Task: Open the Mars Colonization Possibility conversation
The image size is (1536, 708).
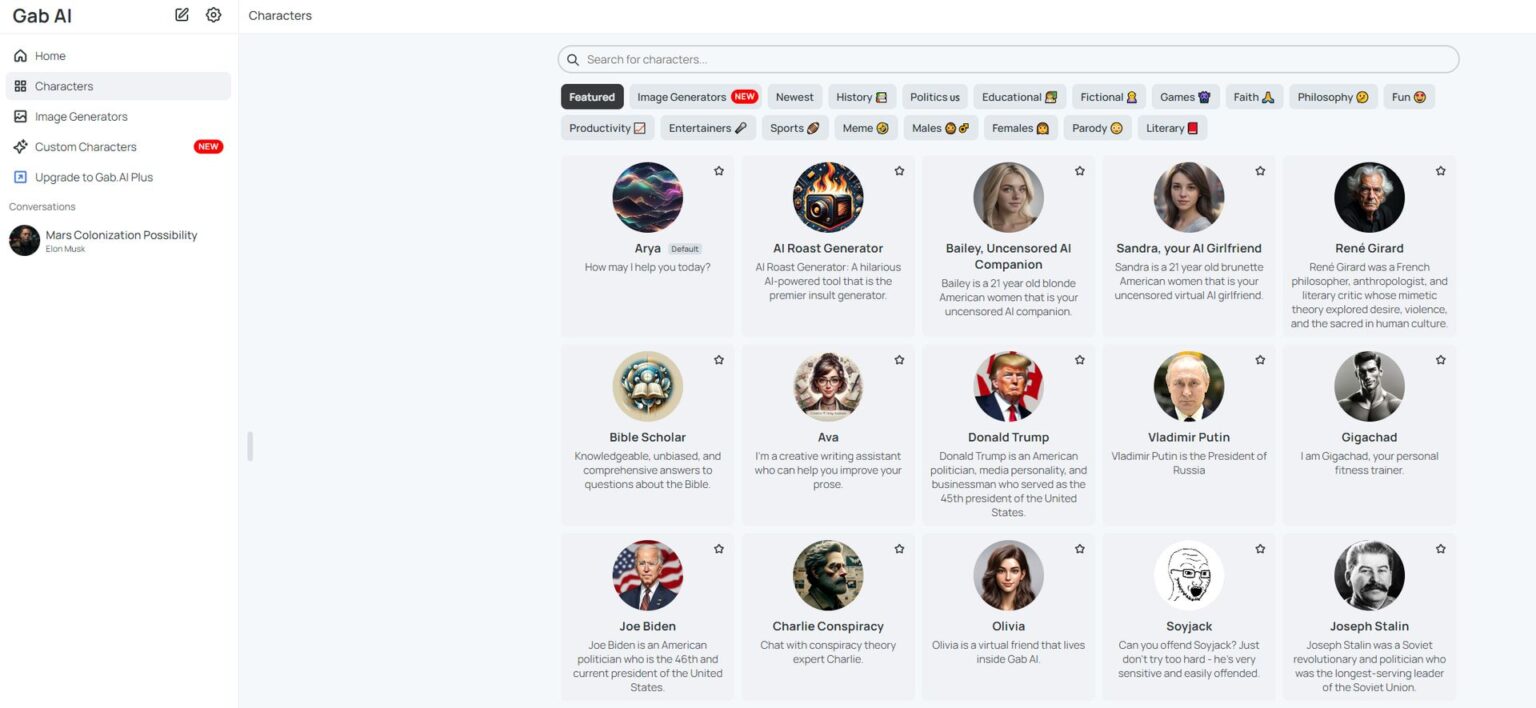Action: 121,241
